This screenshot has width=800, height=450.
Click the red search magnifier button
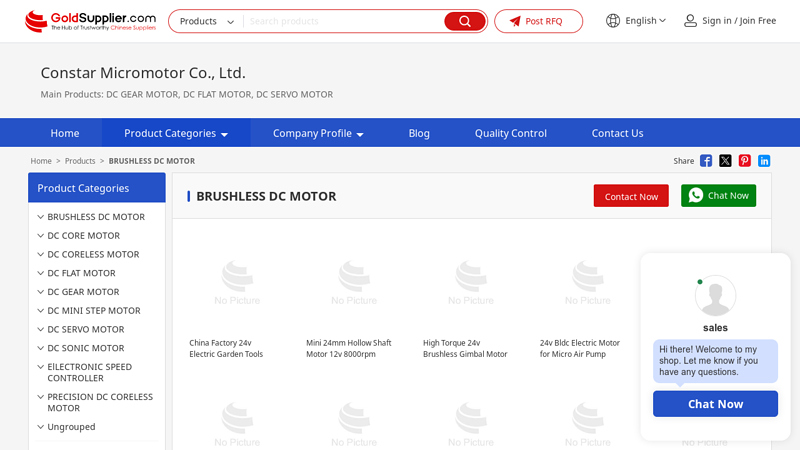point(464,21)
